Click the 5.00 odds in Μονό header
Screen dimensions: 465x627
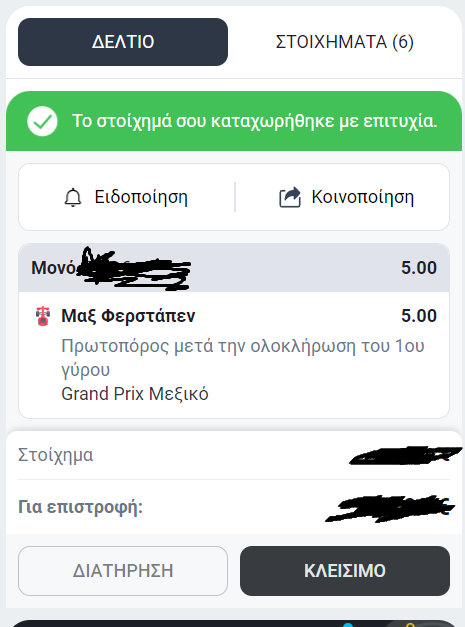pyautogui.click(x=419, y=268)
